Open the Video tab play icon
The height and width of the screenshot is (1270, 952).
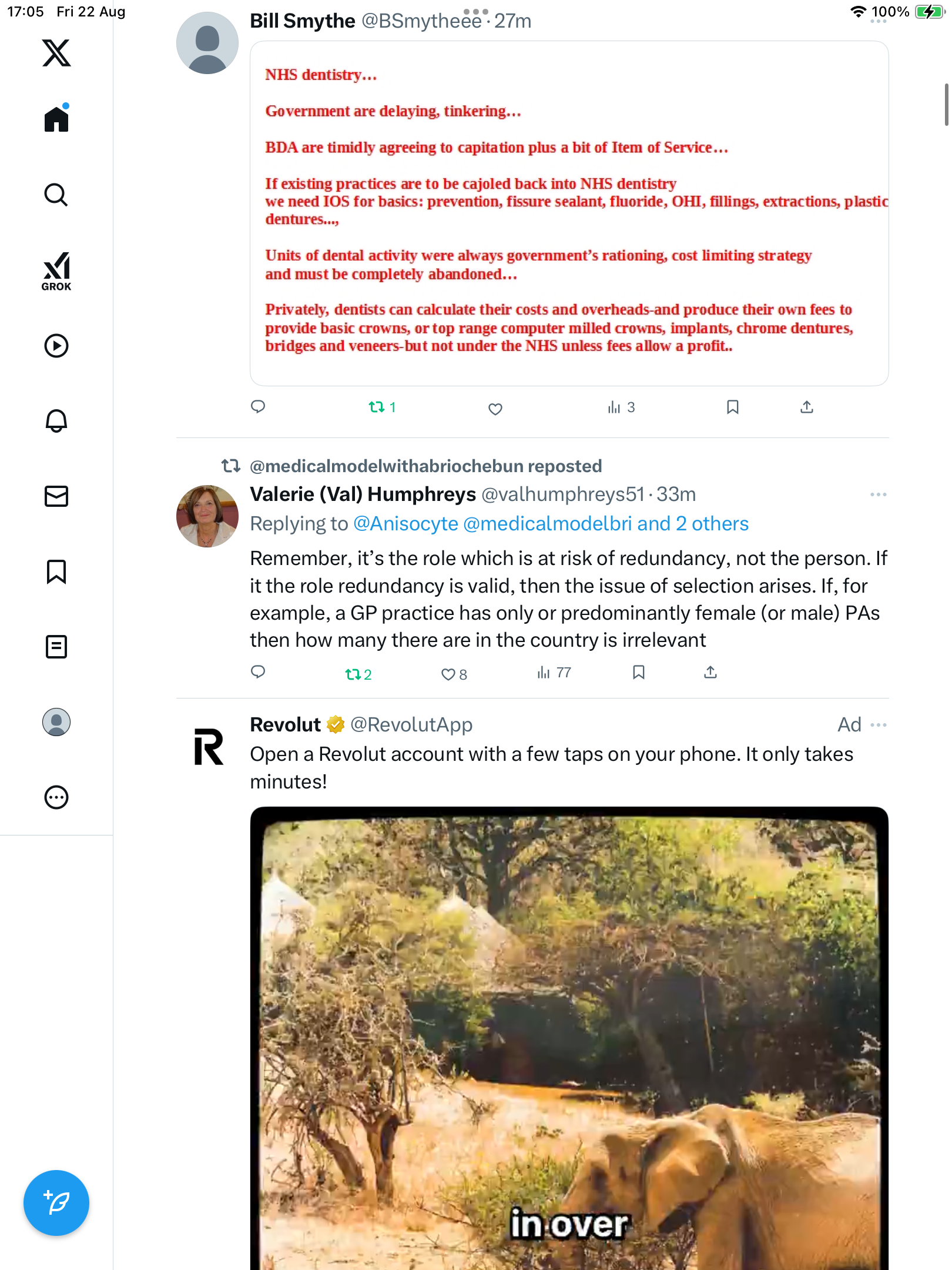point(56,346)
